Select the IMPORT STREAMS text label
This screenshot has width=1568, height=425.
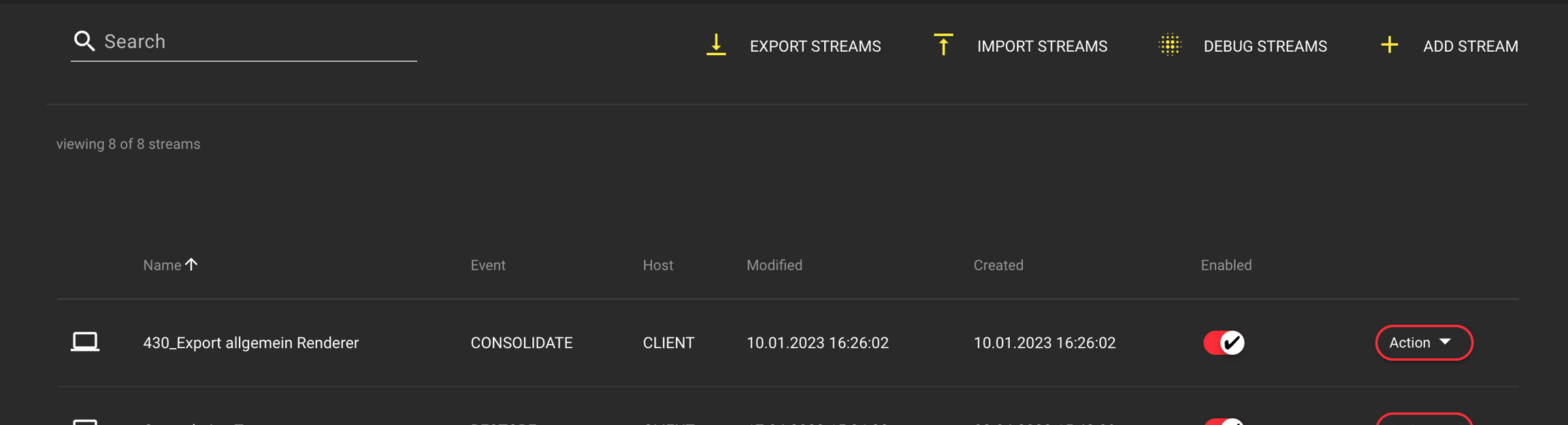(1042, 46)
